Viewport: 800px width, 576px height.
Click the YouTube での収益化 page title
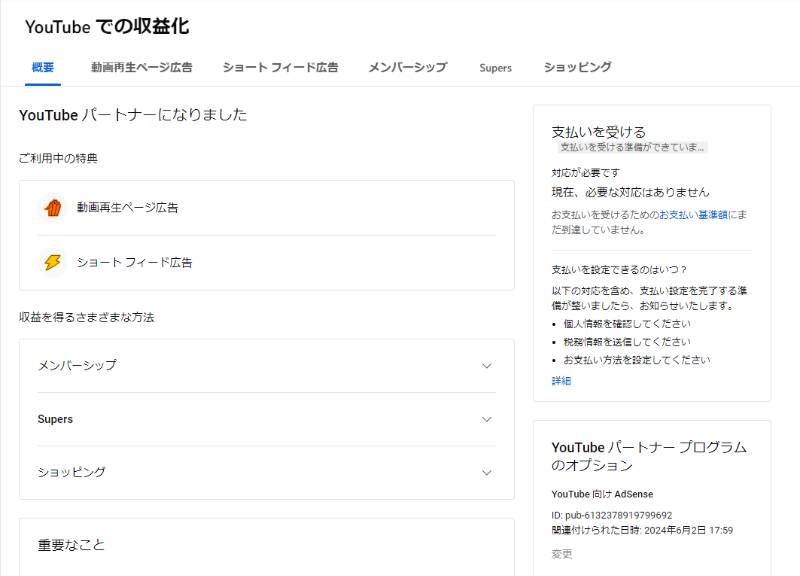tap(107, 27)
